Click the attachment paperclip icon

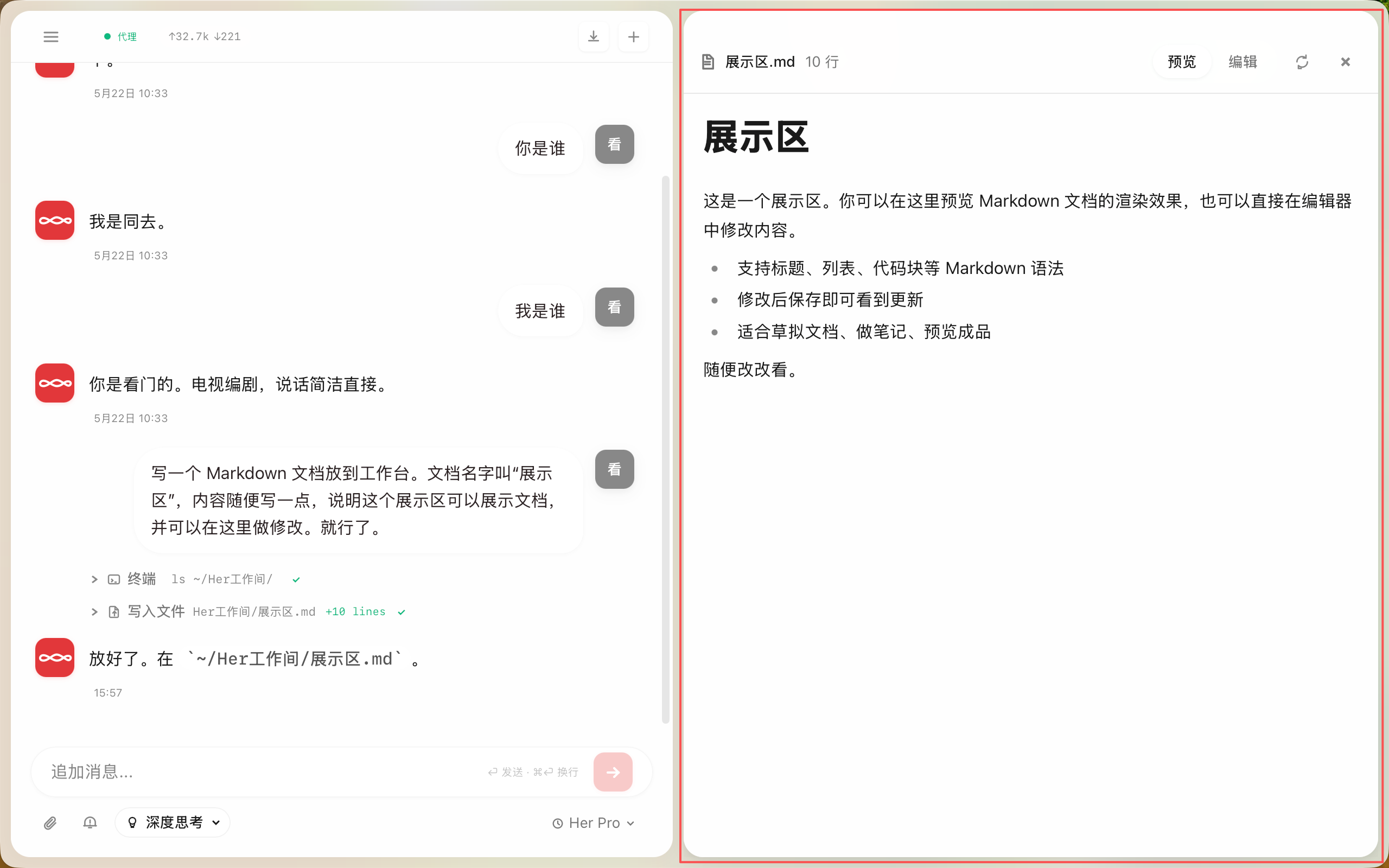coord(50,822)
